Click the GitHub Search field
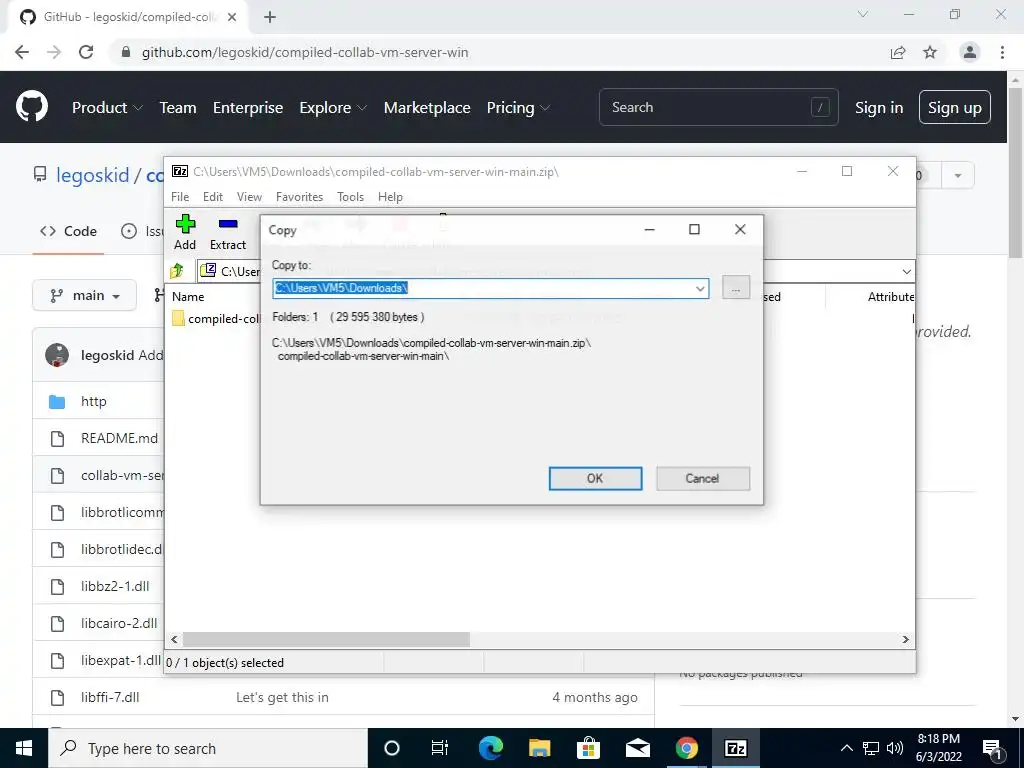Screen dimensions: 1024x768 click(718, 107)
